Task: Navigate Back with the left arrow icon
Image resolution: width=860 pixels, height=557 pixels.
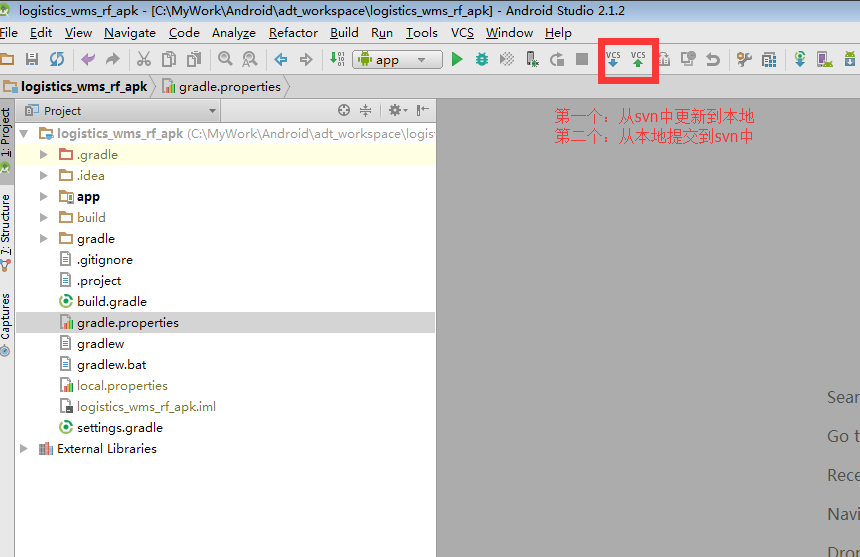Action: [281, 59]
